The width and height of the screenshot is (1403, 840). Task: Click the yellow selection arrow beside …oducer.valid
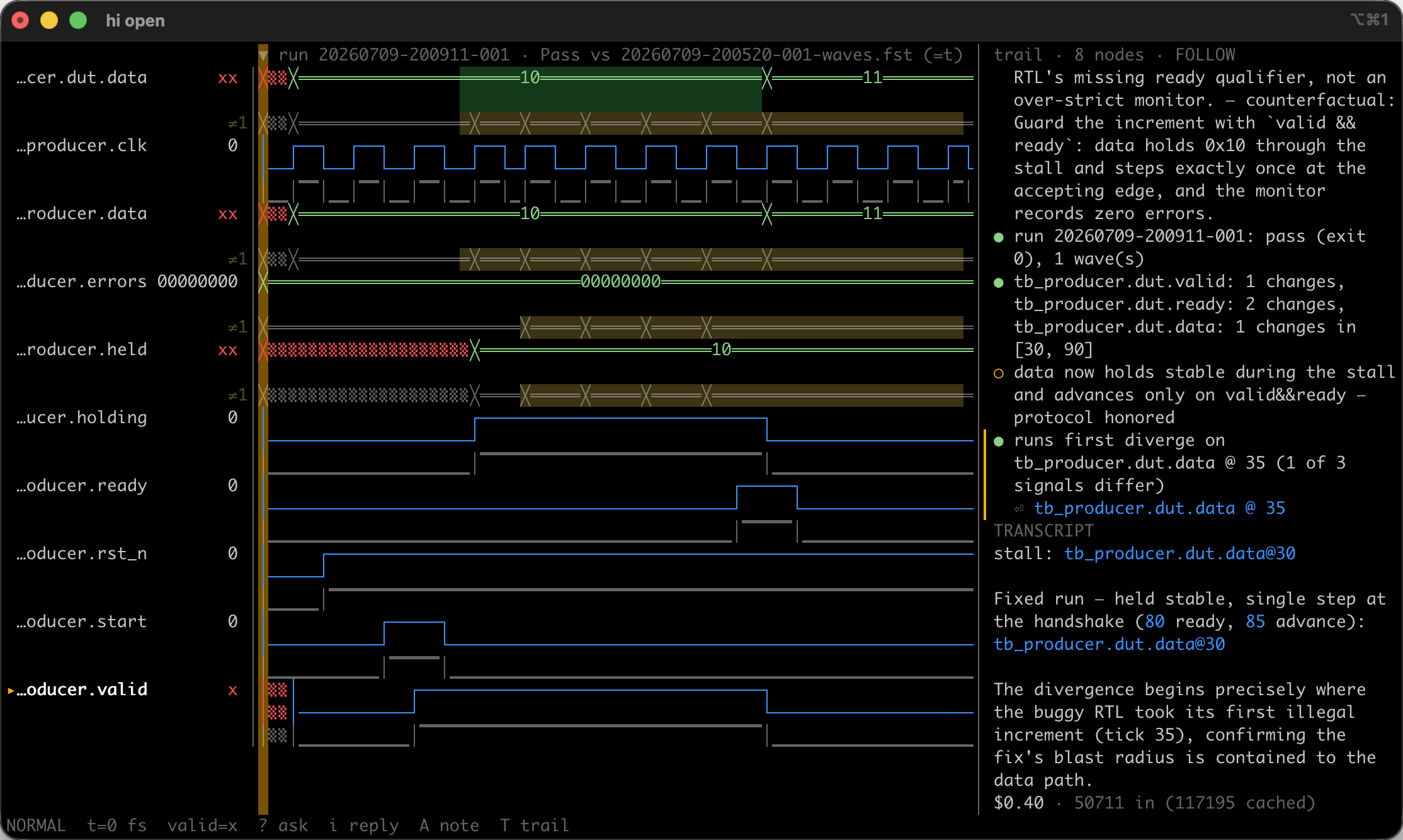(x=11, y=691)
